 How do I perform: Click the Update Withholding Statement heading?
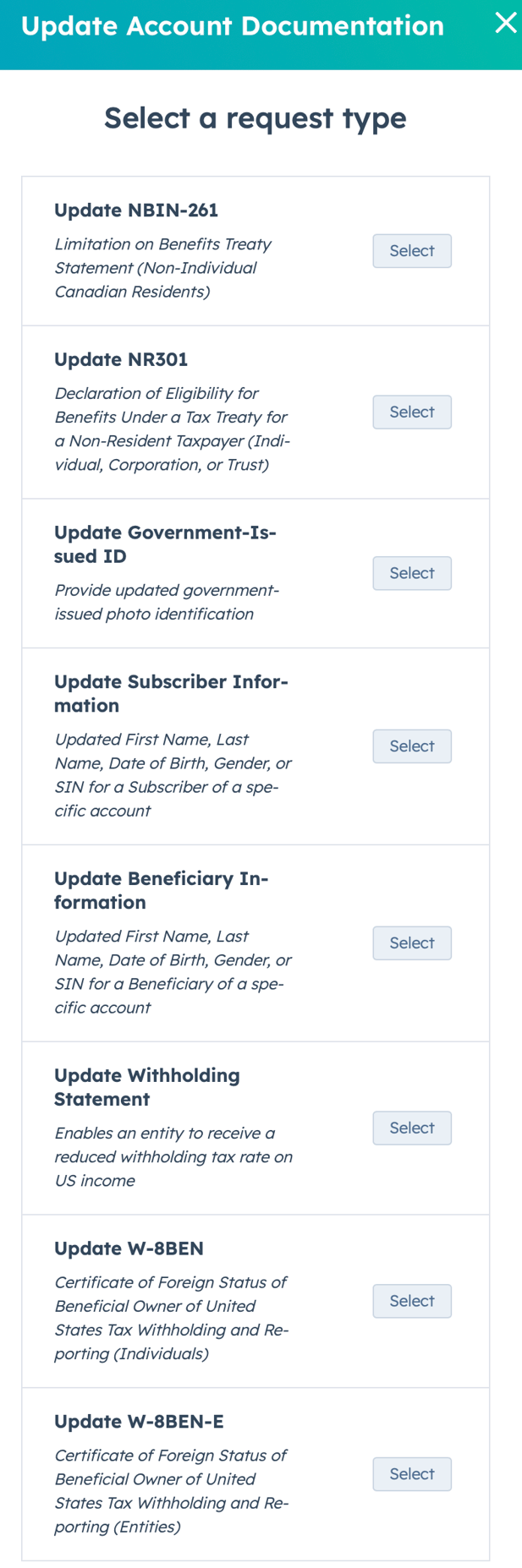pos(148,1086)
